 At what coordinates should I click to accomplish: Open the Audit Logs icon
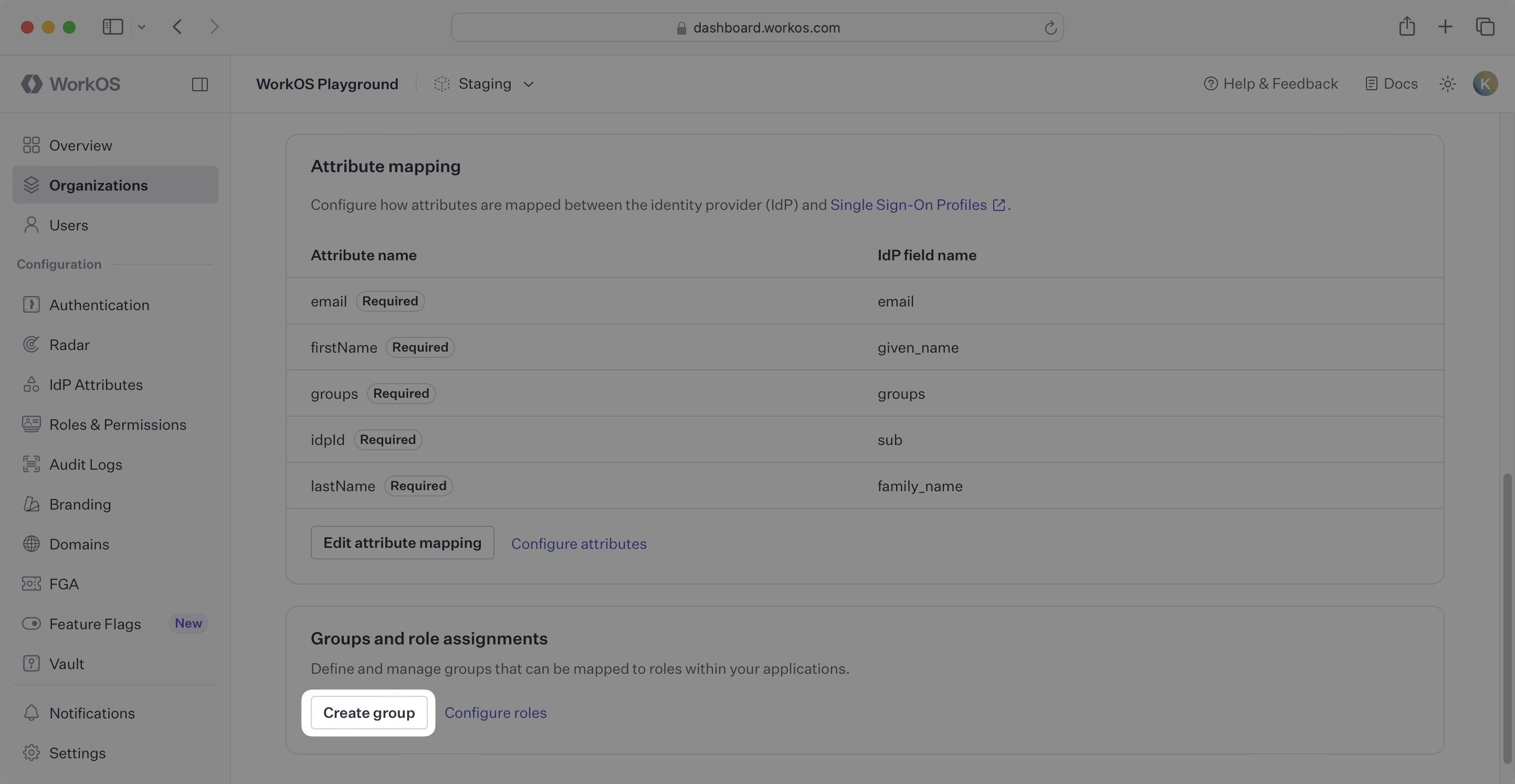click(x=31, y=464)
